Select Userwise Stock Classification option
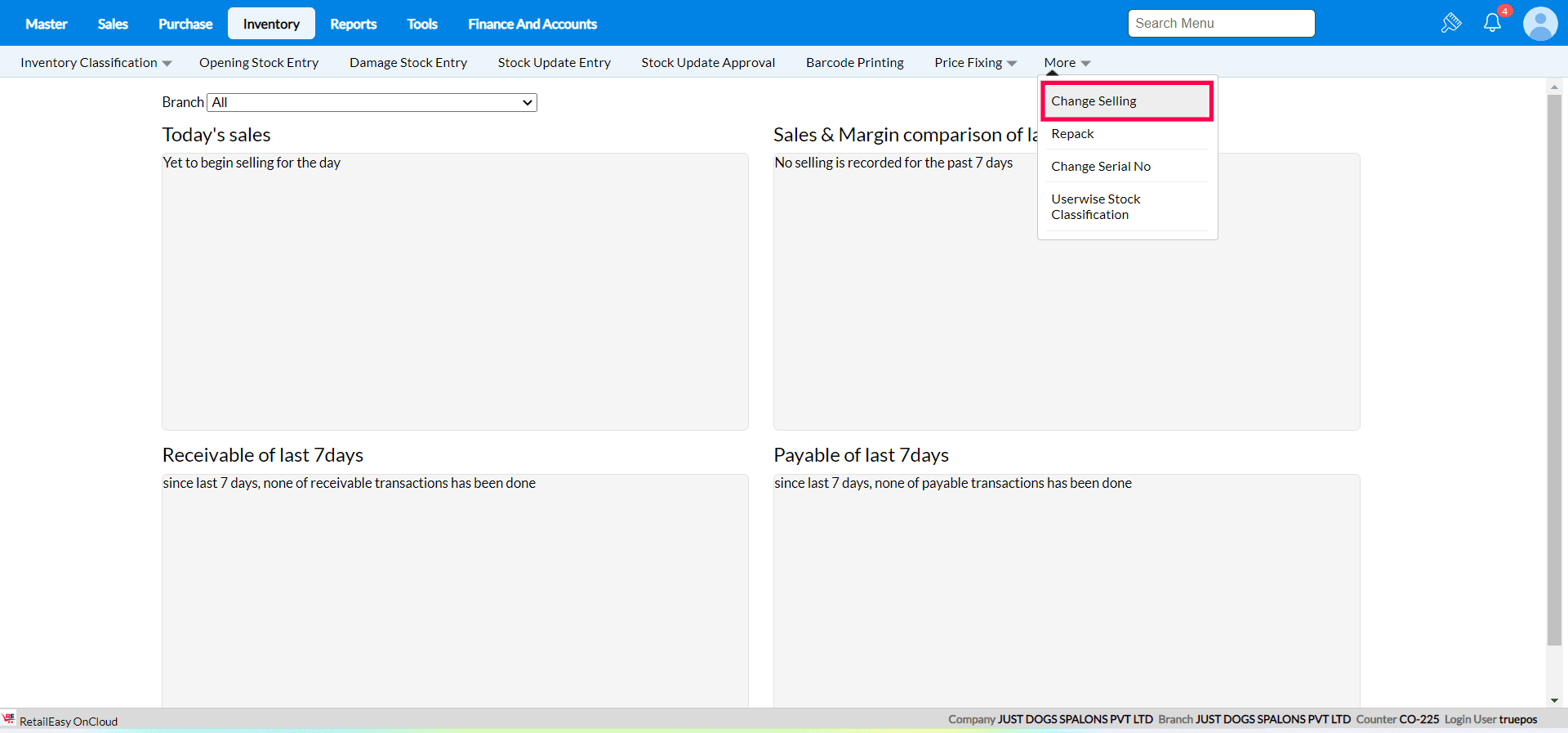1568x733 pixels. pos(1127,207)
